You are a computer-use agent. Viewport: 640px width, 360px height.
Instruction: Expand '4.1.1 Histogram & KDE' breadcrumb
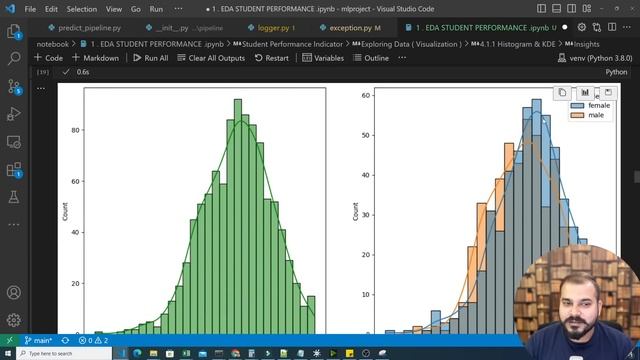coord(513,44)
